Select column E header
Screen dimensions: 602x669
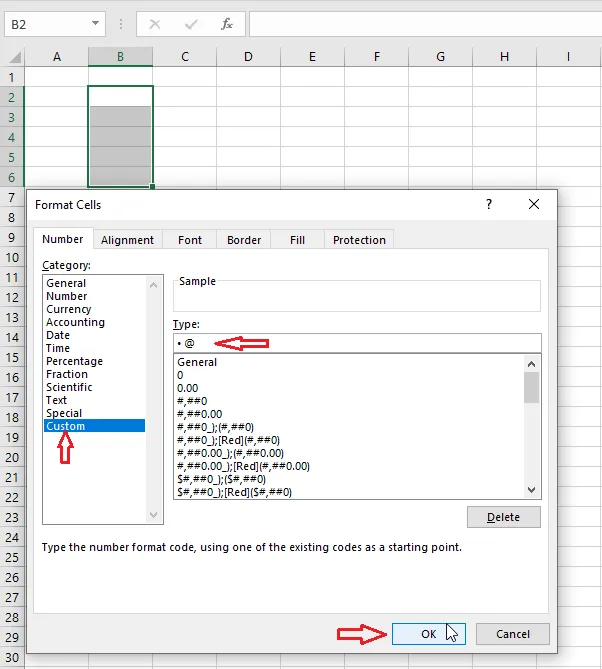coord(312,57)
